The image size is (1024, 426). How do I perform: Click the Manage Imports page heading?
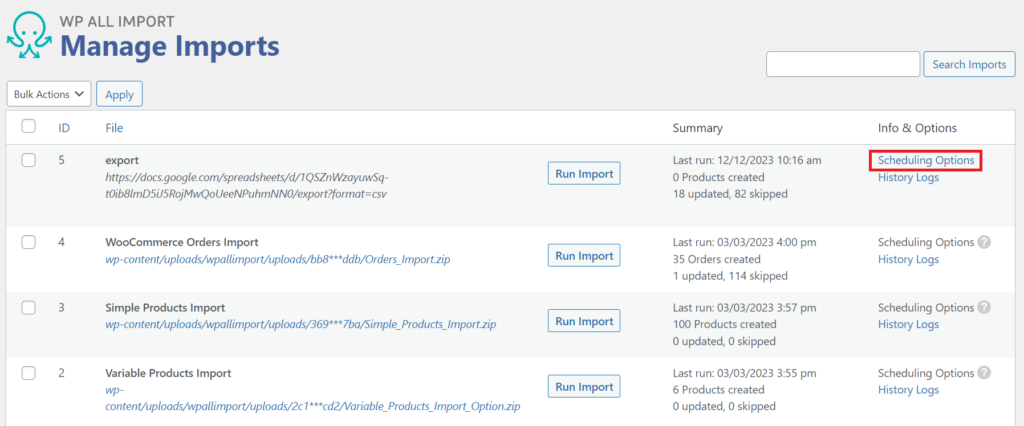point(170,47)
